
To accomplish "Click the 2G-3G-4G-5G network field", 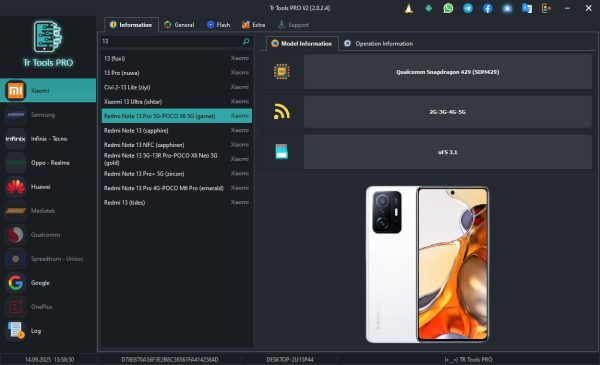I will [448, 112].
